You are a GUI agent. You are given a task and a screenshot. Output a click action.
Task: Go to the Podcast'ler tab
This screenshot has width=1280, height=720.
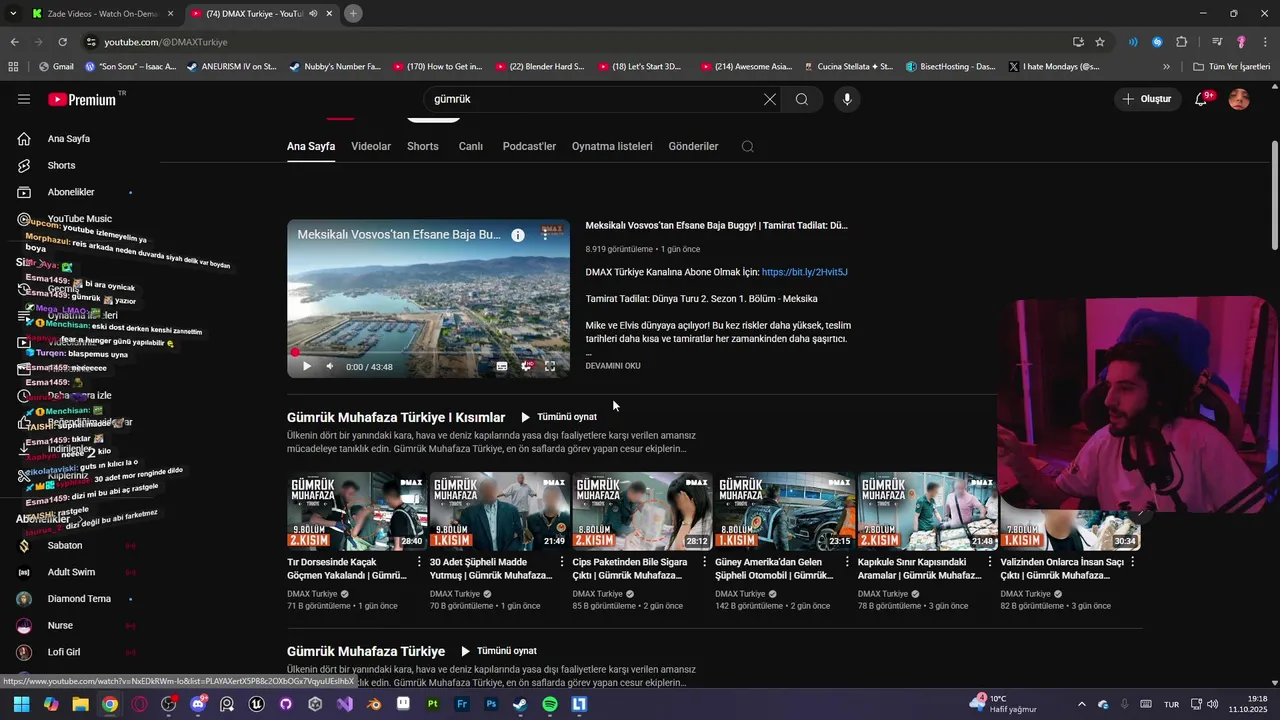[529, 146]
